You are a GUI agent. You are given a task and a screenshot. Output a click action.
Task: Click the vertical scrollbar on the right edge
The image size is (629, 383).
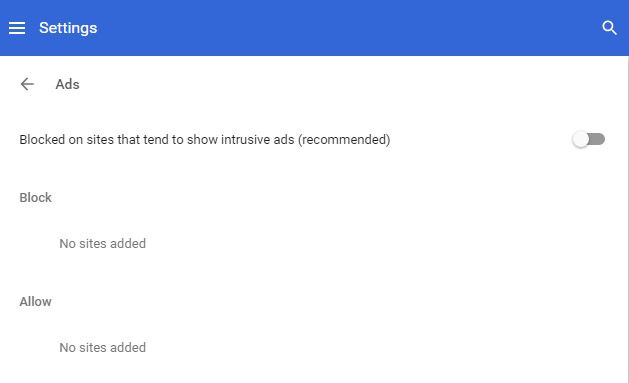point(628,219)
